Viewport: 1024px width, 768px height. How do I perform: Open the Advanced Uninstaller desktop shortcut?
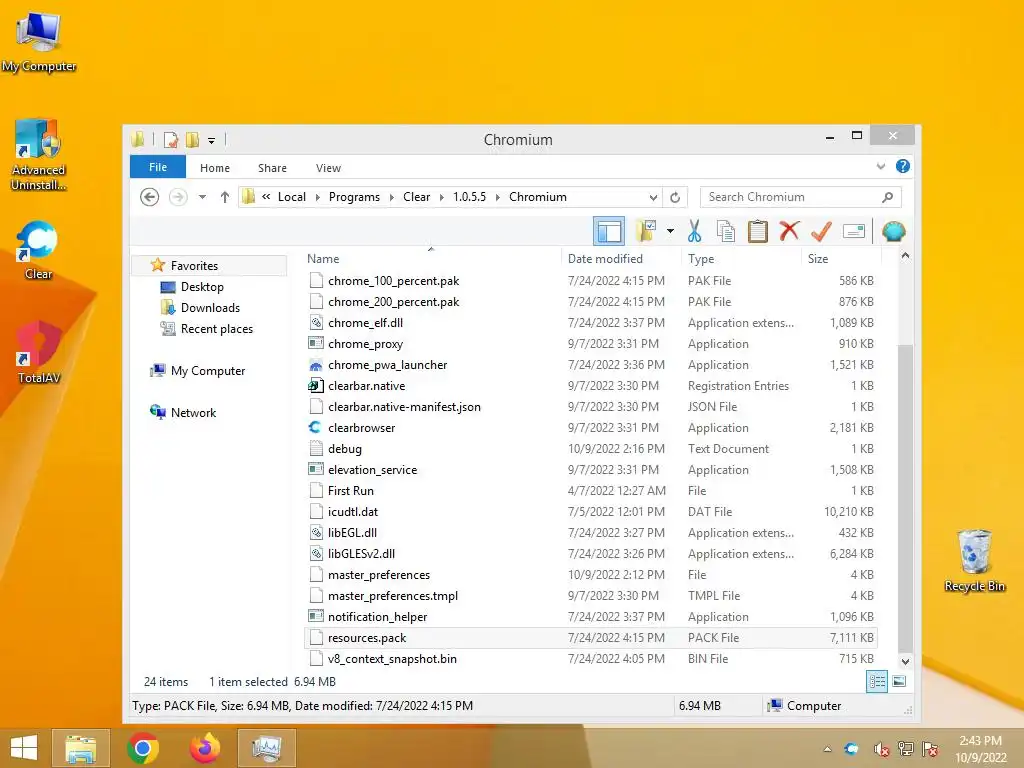[39, 155]
